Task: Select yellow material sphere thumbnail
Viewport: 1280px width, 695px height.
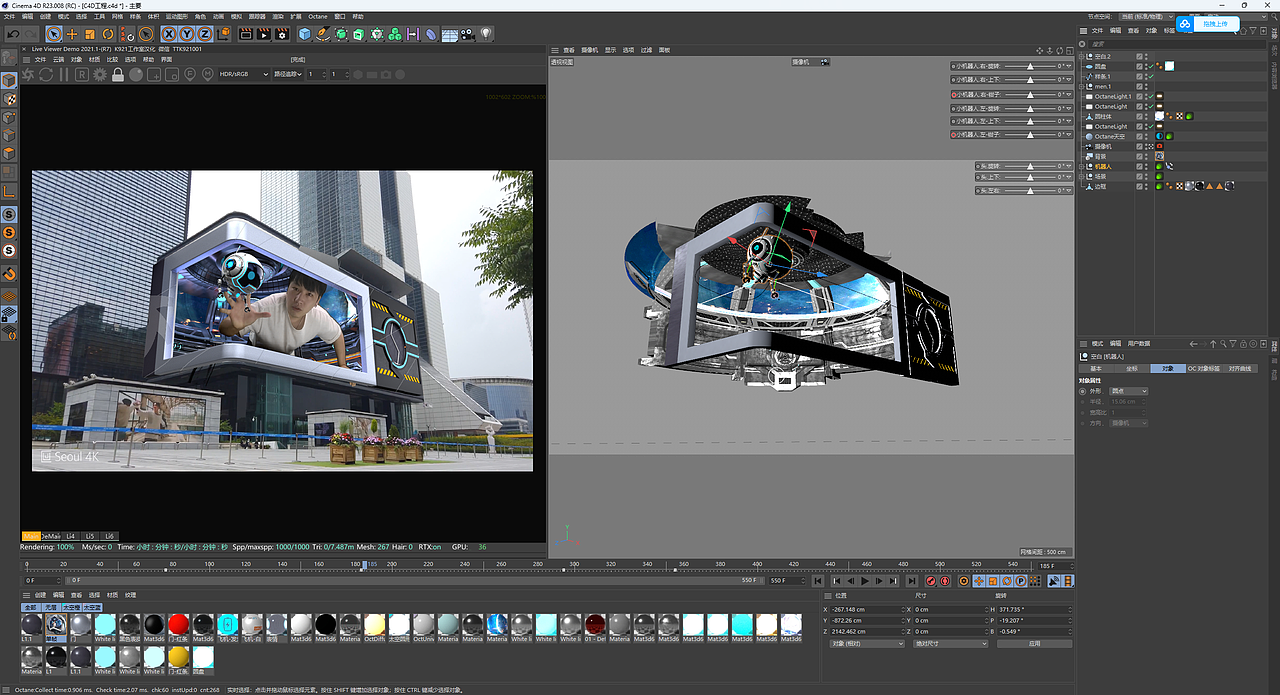Action: pyautogui.click(x=178, y=658)
